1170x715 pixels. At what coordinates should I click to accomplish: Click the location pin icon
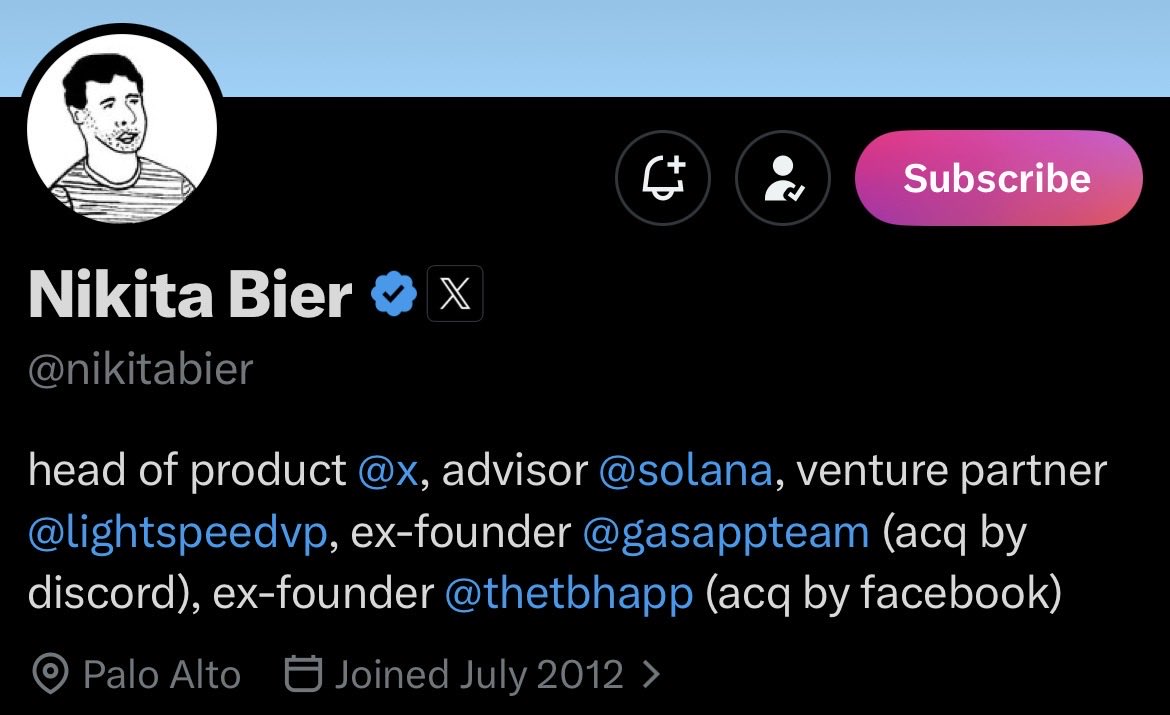48,675
